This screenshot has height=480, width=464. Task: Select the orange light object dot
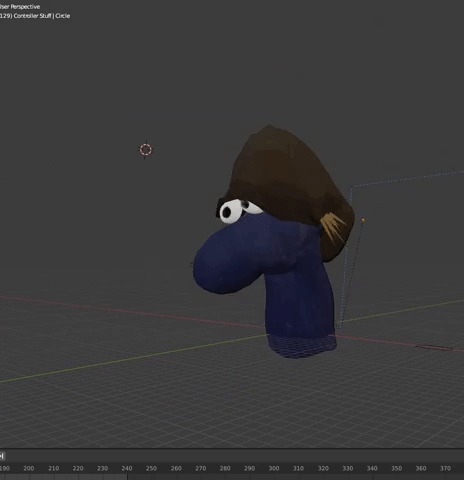coord(363,220)
